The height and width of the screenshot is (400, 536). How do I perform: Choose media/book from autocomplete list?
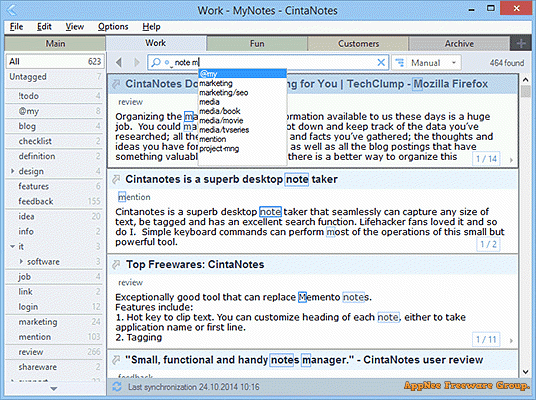point(242,111)
